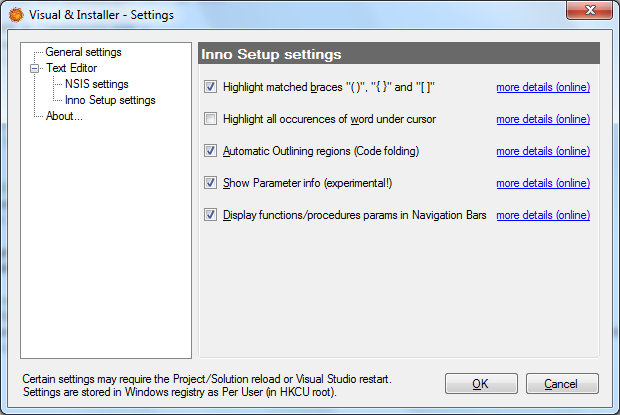620x415 pixels.
Task: Open NSIS settings page
Action: (96, 84)
